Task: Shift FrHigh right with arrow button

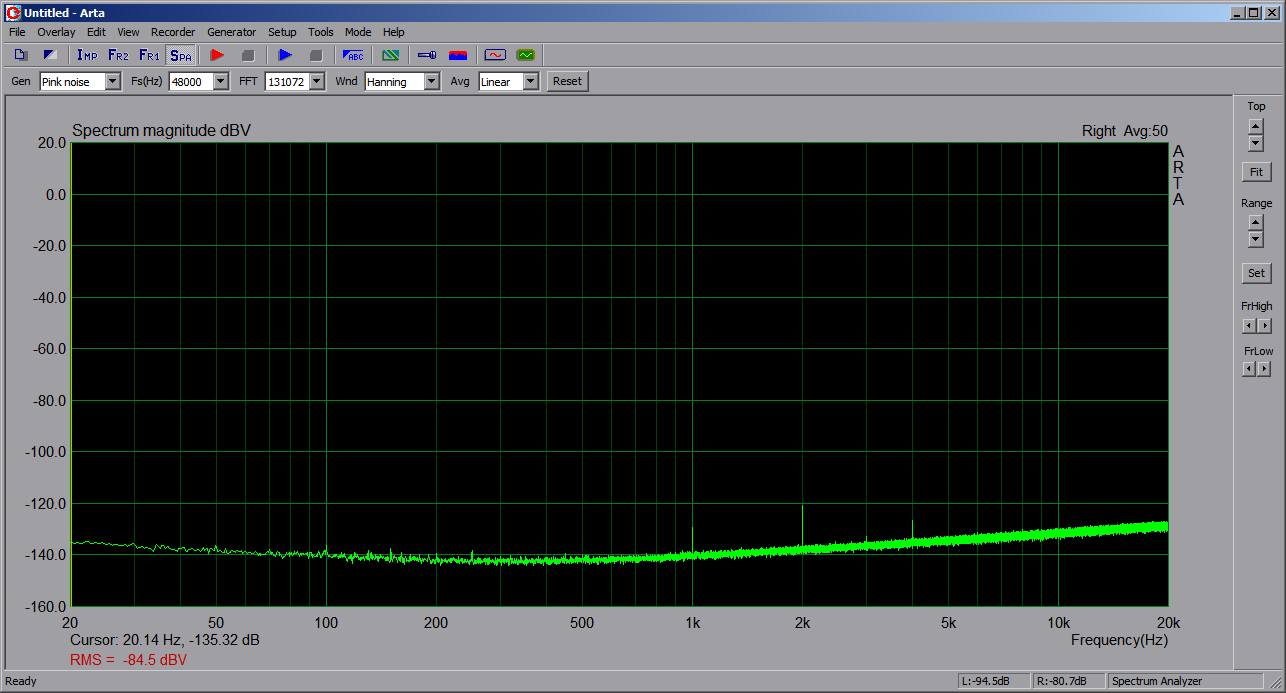Action: tap(1265, 325)
